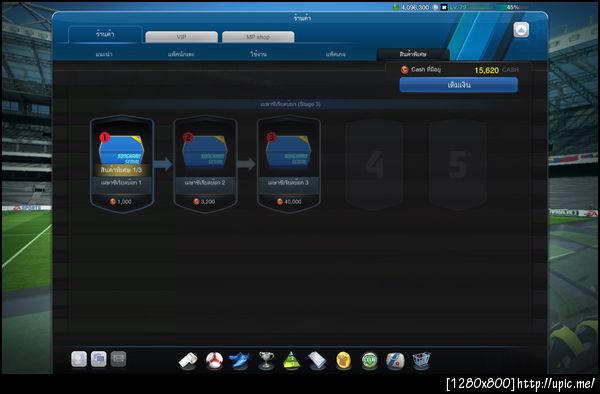
Task: Click the dark pitch formation icon at bottom left
Action: click(118, 360)
